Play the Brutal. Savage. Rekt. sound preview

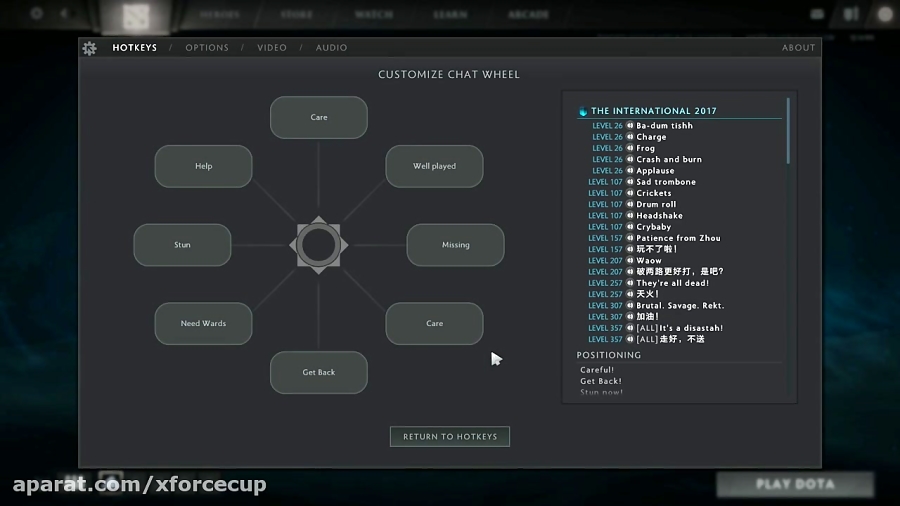click(630, 306)
